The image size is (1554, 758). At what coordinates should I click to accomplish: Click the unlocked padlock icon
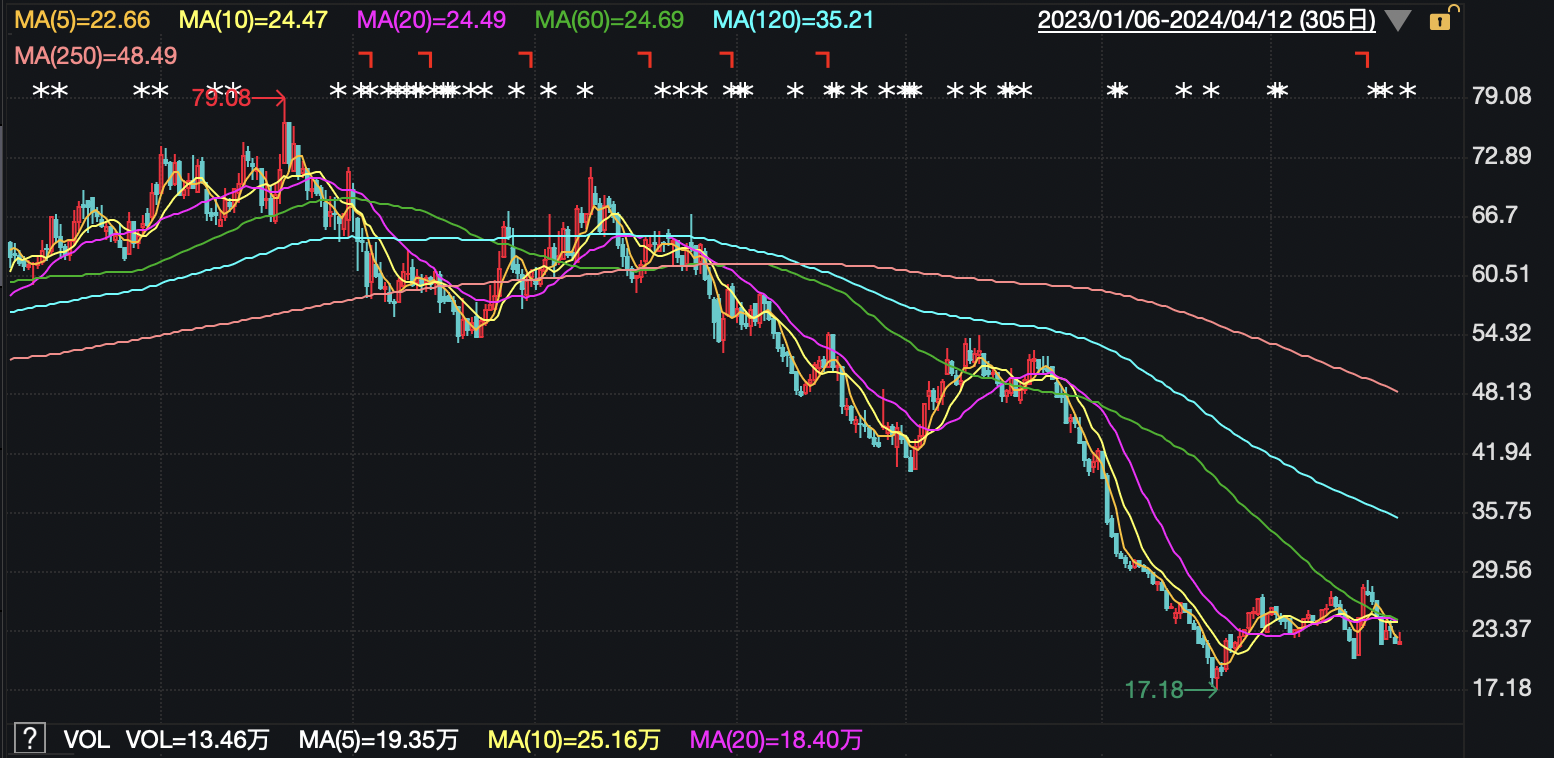(1440, 20)
